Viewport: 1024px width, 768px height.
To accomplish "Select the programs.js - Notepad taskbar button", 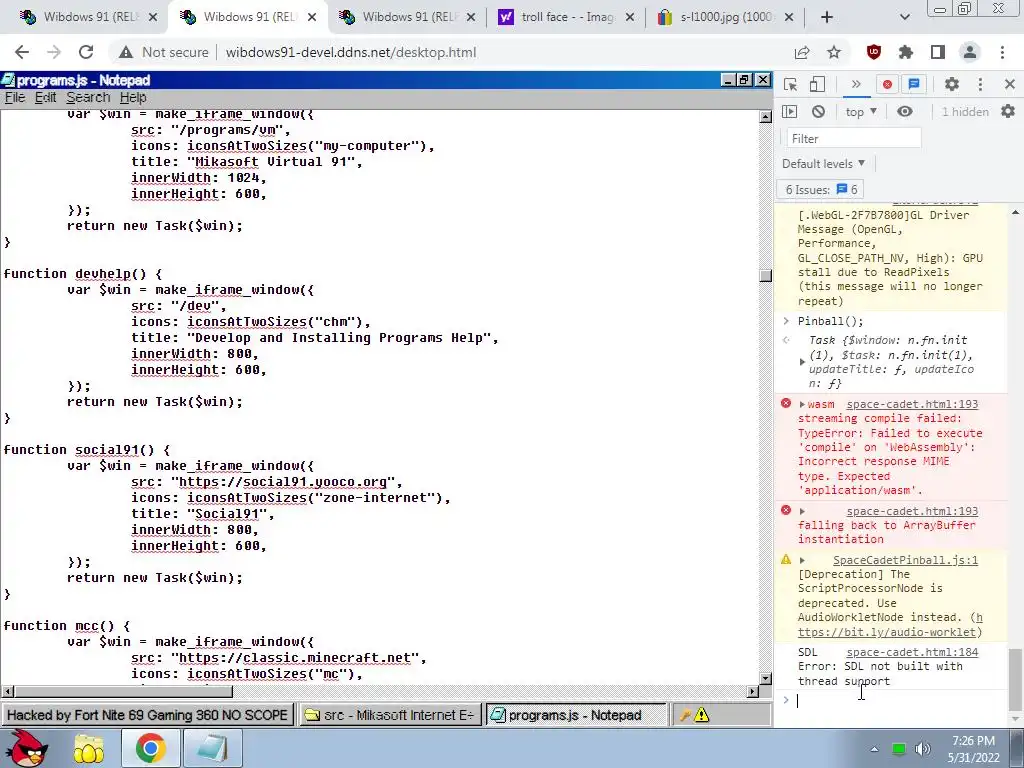I will tap(575, 715).
